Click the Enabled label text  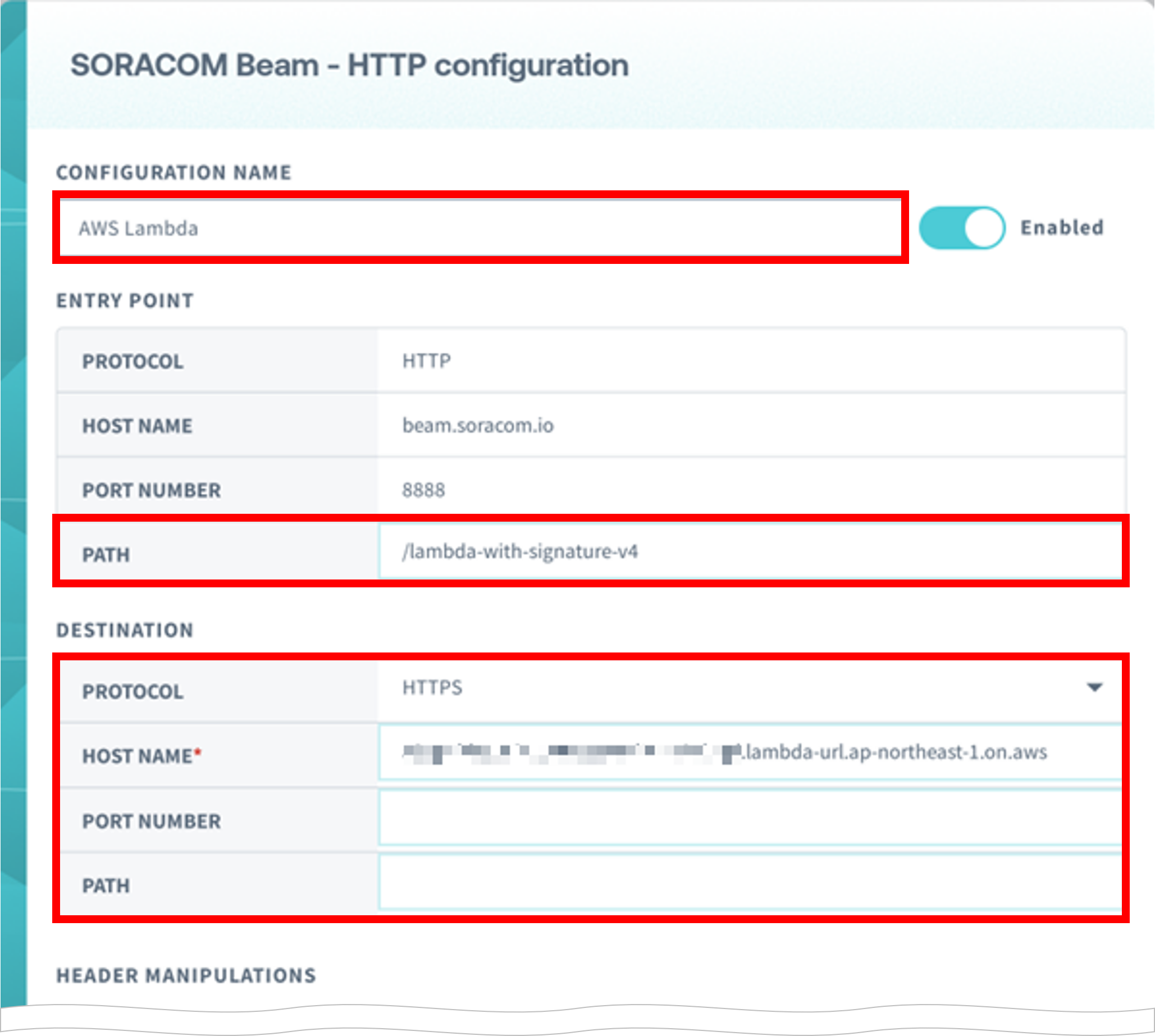pos(1061,227)
